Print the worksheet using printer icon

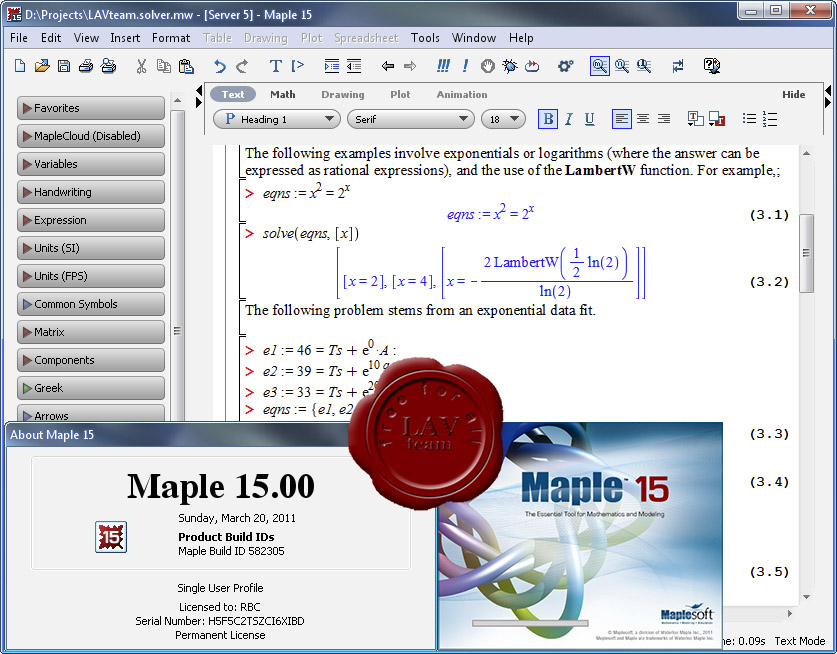(x=86, y=66)
